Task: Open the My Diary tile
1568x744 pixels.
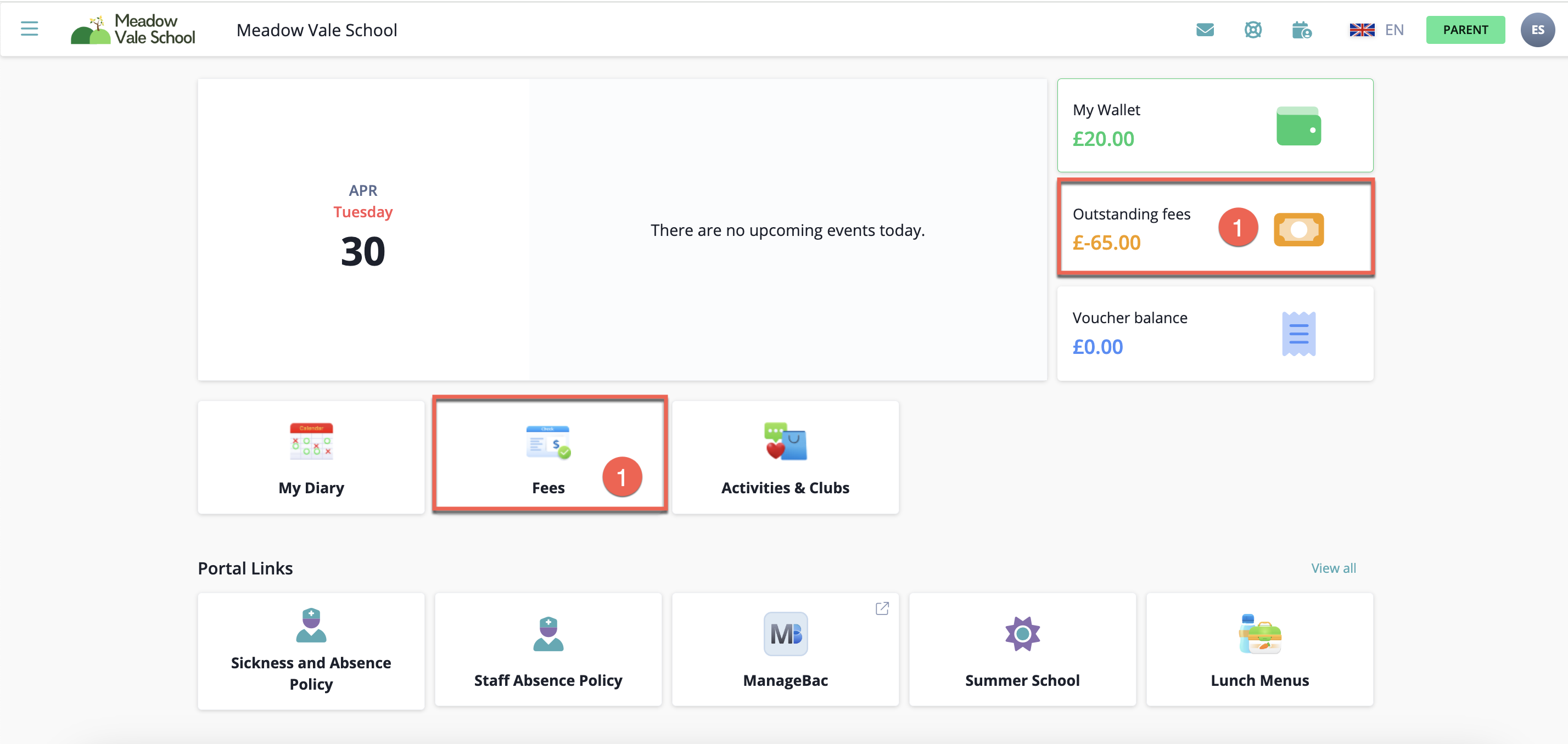Action: [x=311, y=458]
